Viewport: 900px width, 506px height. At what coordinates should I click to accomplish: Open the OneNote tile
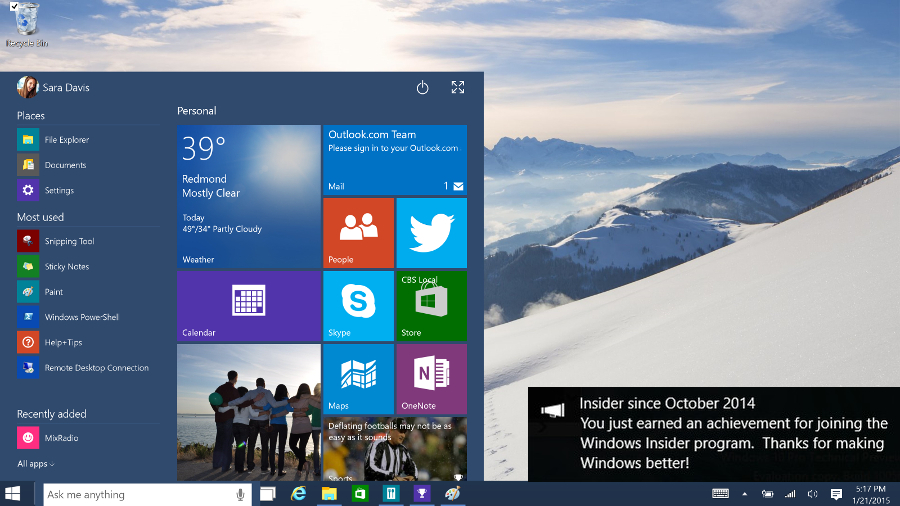431,378
